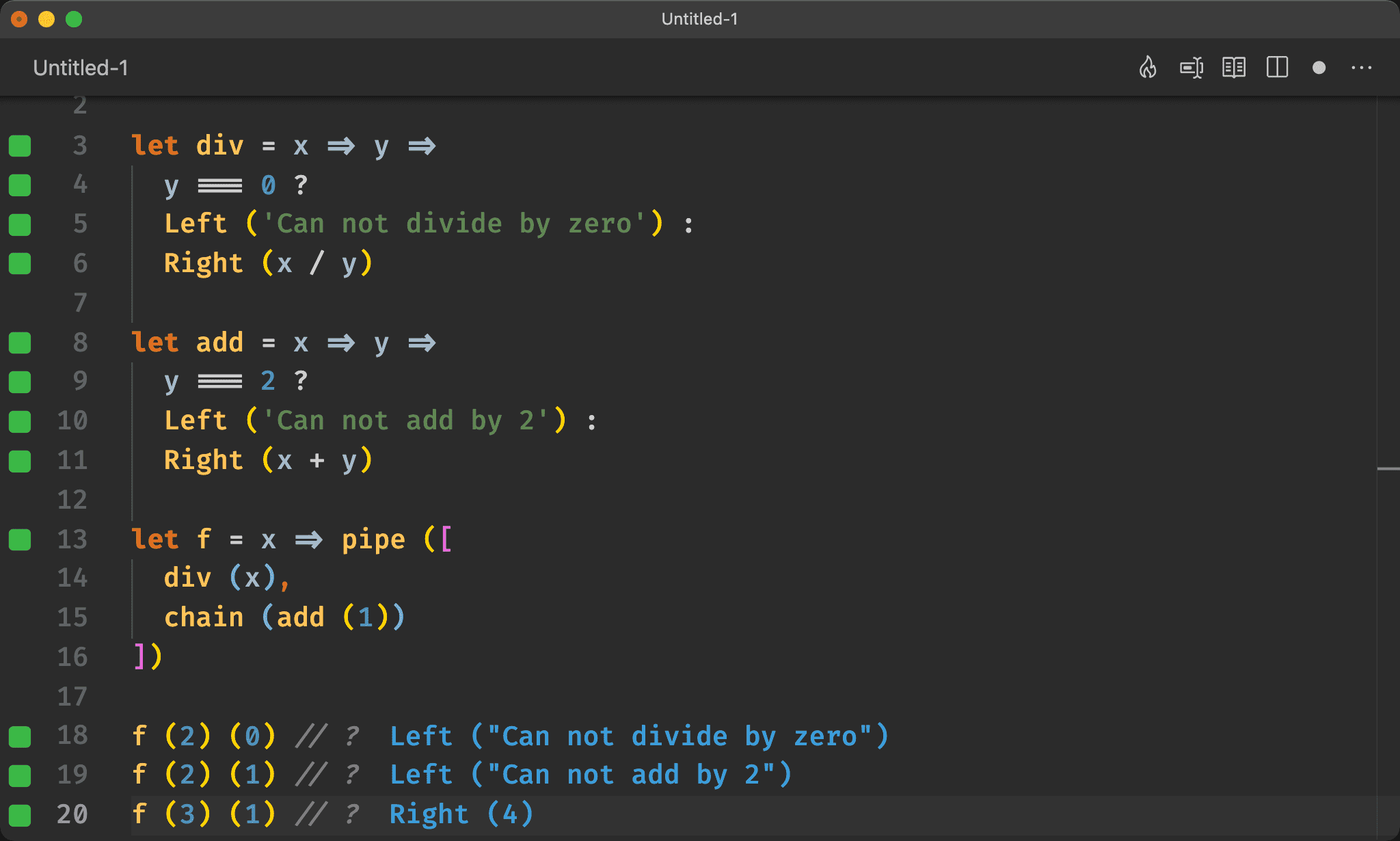Click result 'Right (4)' on line 20
1400x841 pixels.
(x=461, y=815)
